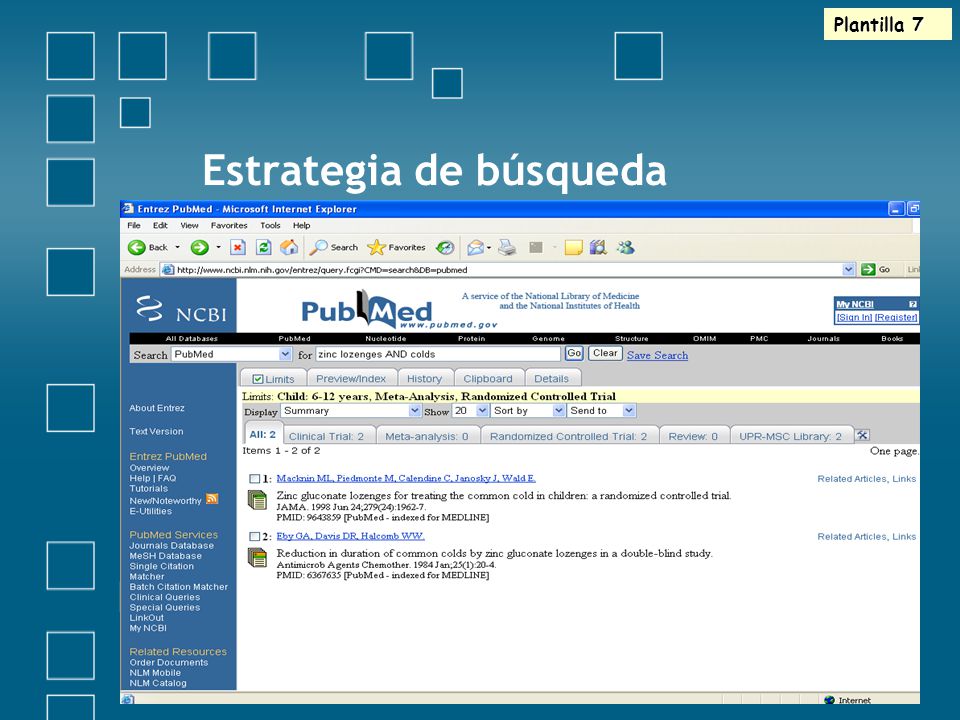
Task: Open the Search database PubMed dropdown
Action: [x=285, y=354]
